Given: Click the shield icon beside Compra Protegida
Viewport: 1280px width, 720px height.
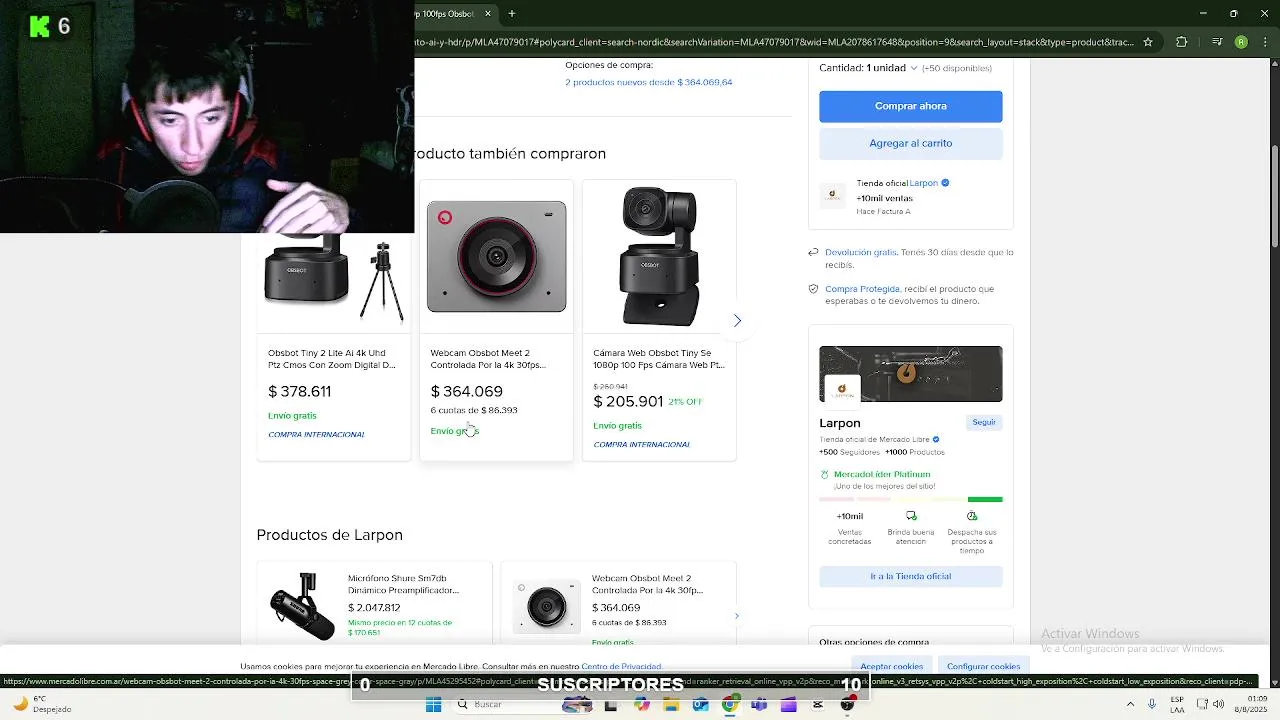Looking at the screenshot, I should pyautogui.click(x=813, y=289).
